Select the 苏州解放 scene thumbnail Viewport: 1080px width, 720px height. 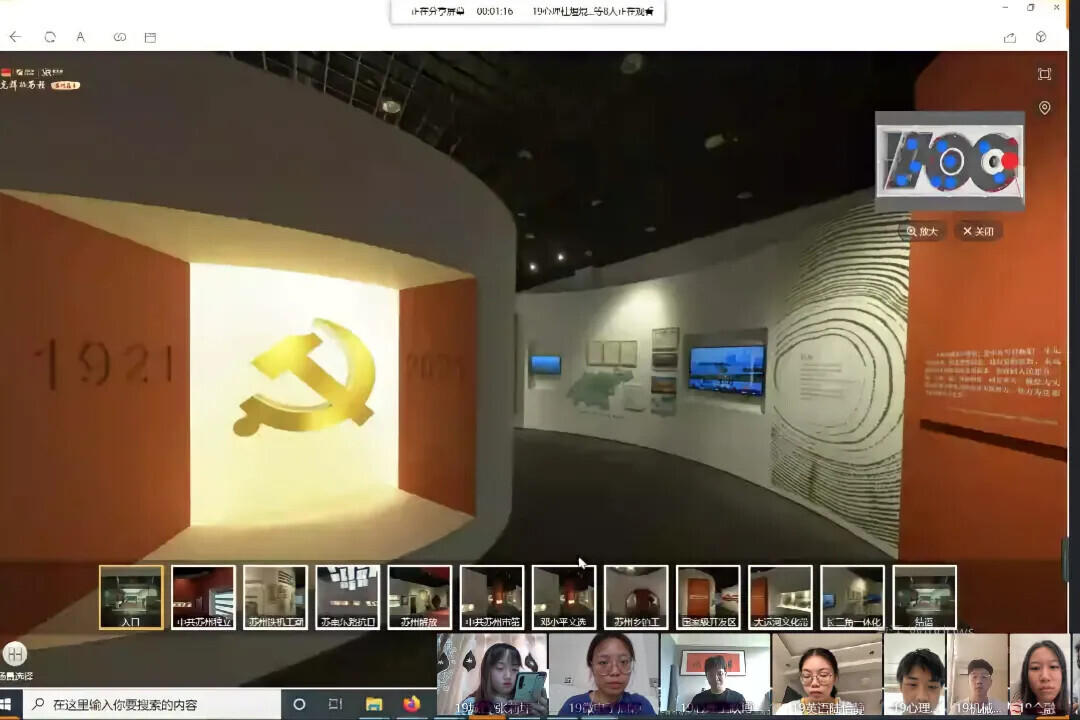click(x=419, y=597)
